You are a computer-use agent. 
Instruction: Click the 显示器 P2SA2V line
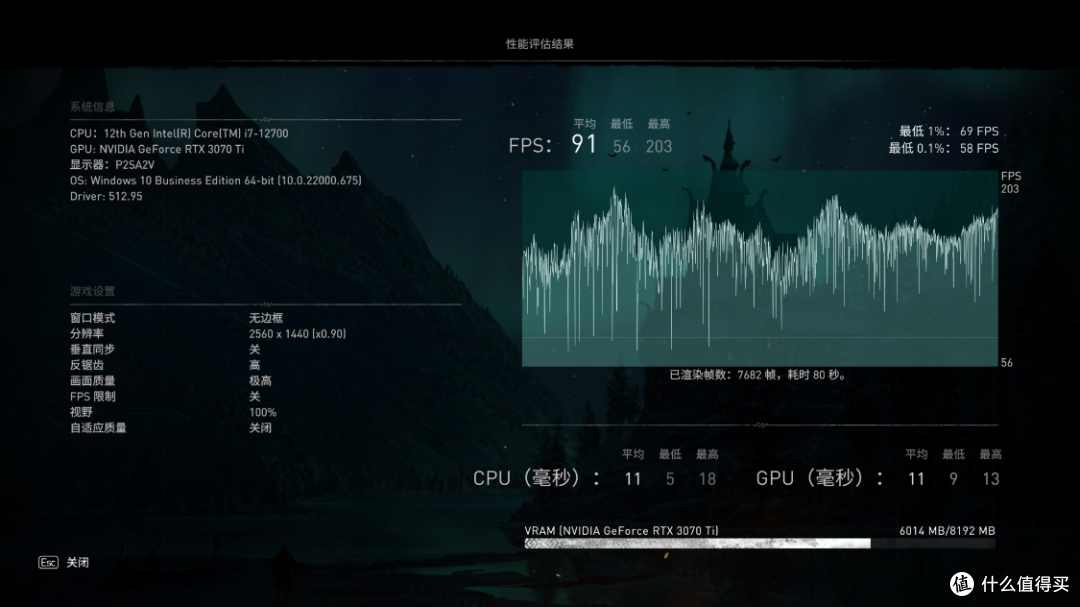tap(112, 165)
